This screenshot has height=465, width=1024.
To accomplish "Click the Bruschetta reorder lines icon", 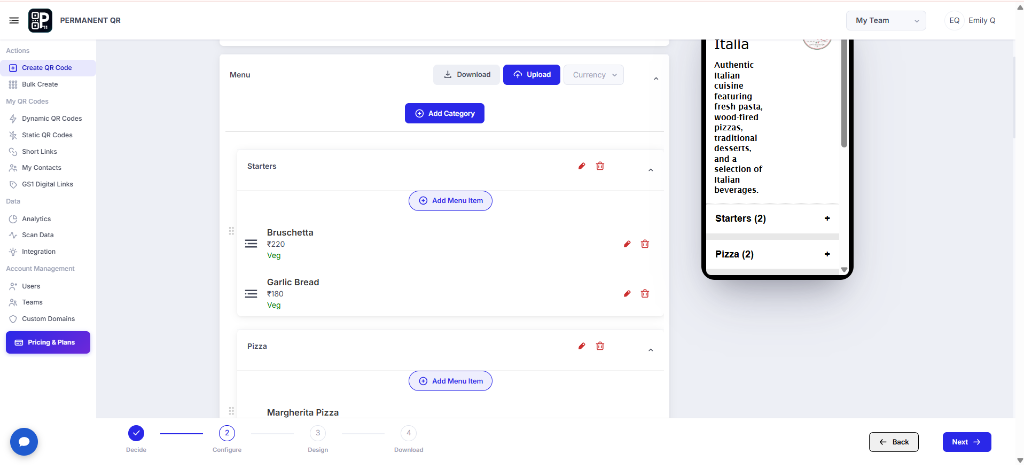I will (251, 244).
